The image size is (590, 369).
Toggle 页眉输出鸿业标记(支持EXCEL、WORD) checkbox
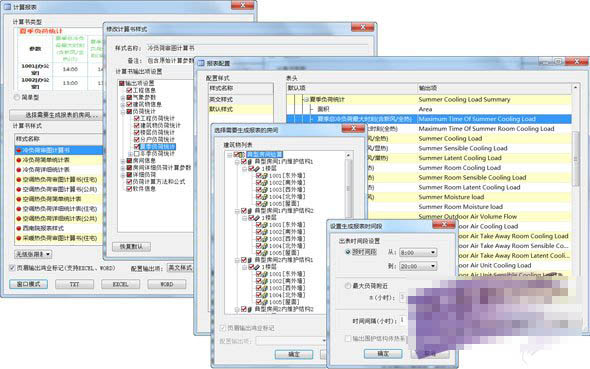click(x=12, y=268)
